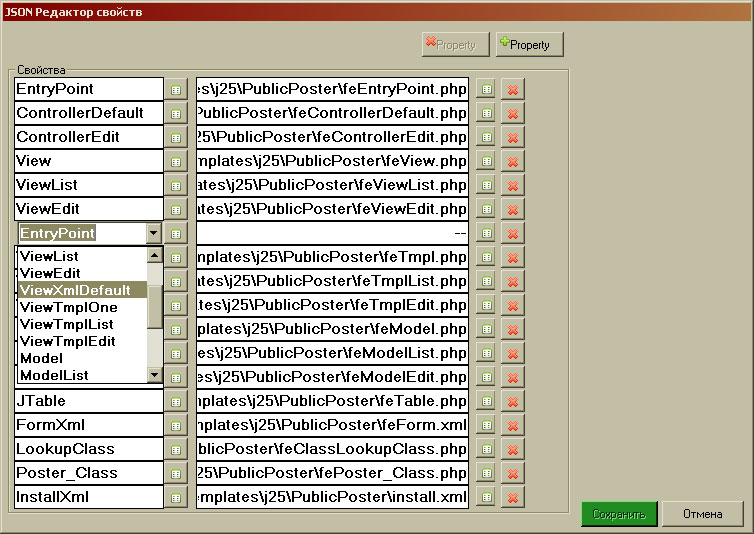Click the empty '--' value field
Image resolution: width=754 pixels, height=534 pixels.
tap(332, 233)
